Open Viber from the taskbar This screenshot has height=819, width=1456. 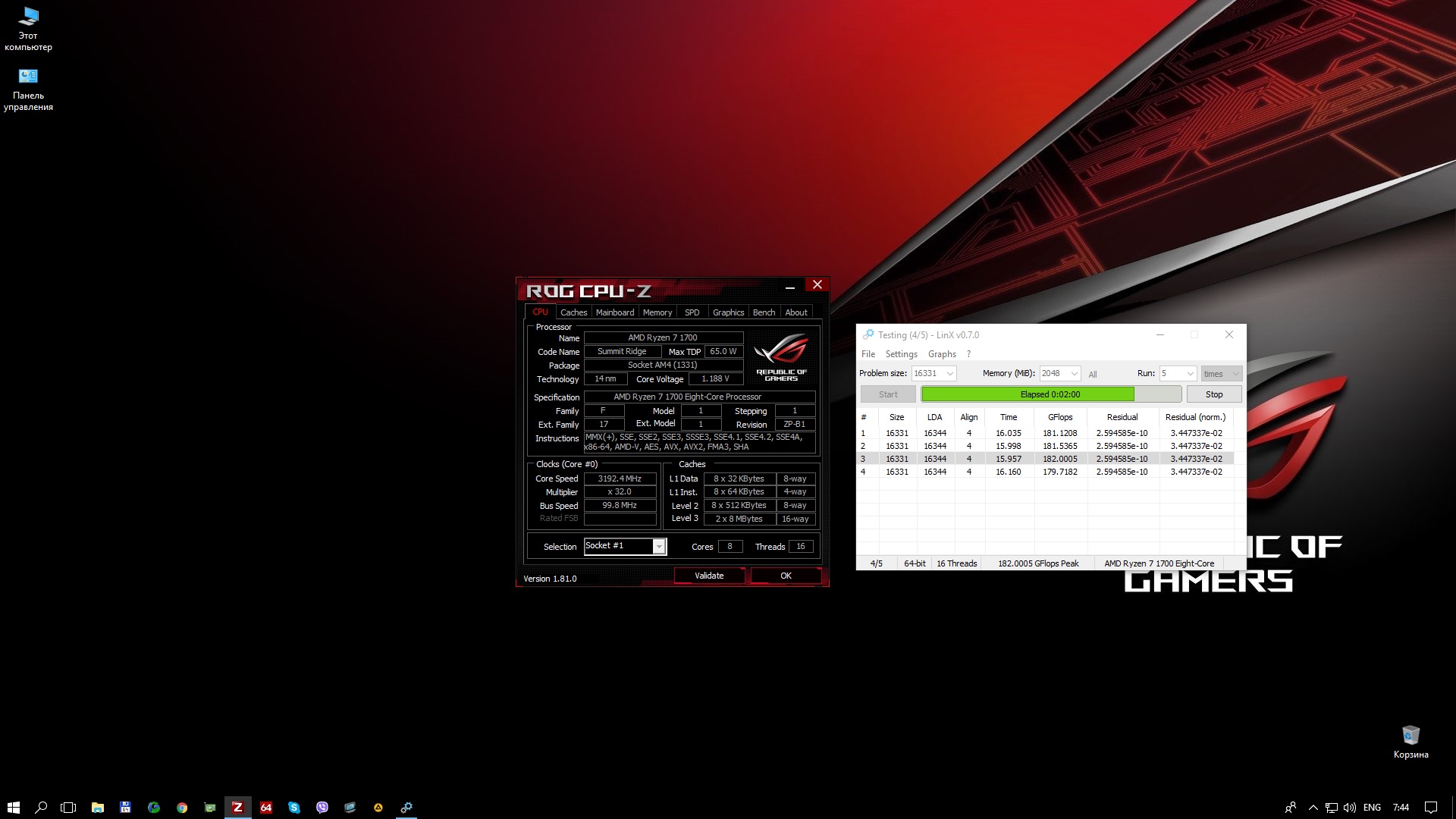pos(322,808)
